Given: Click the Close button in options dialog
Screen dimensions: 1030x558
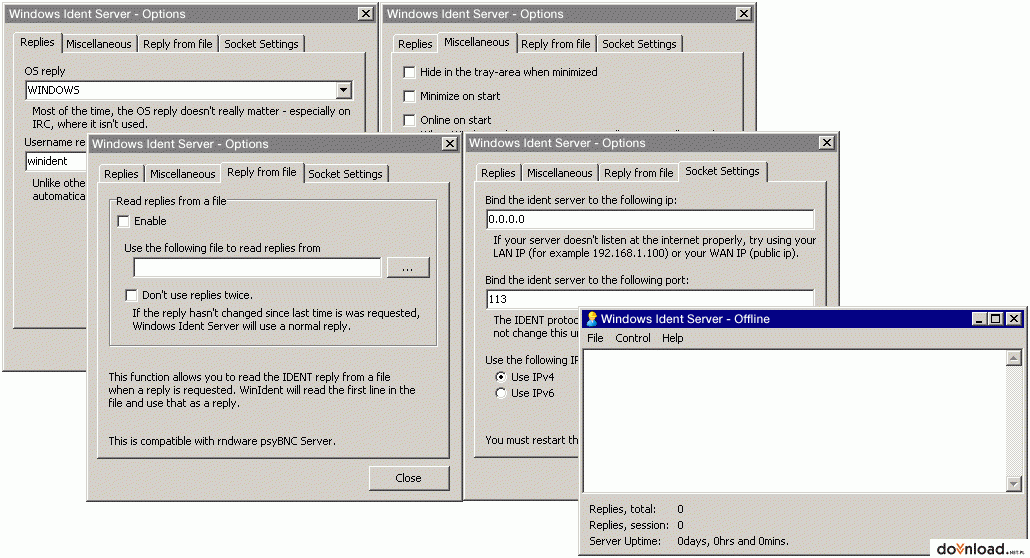Looking at the screenshot, I should (409, 478).
